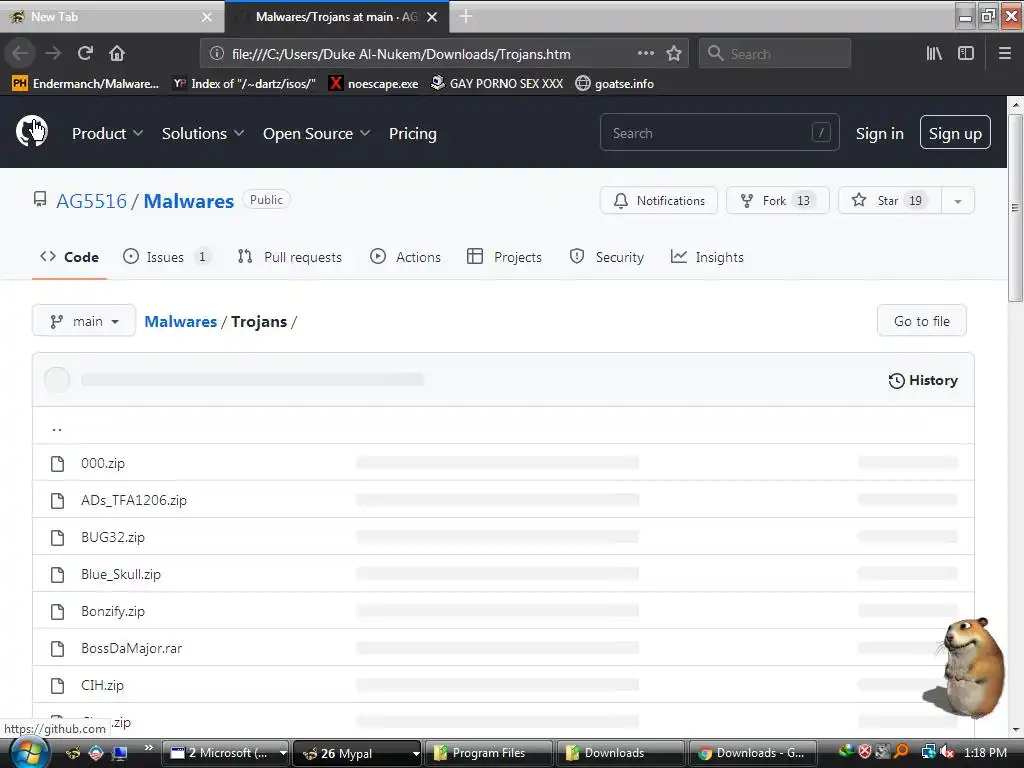Open BossDaMajor.rar
The width and height of the screenshot is (1024, 768).
131,648
